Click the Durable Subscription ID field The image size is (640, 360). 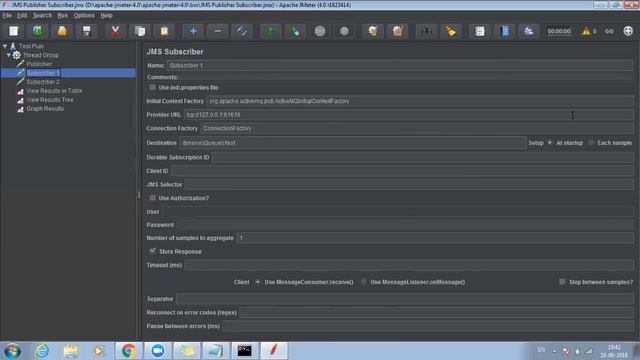point(422,158)
